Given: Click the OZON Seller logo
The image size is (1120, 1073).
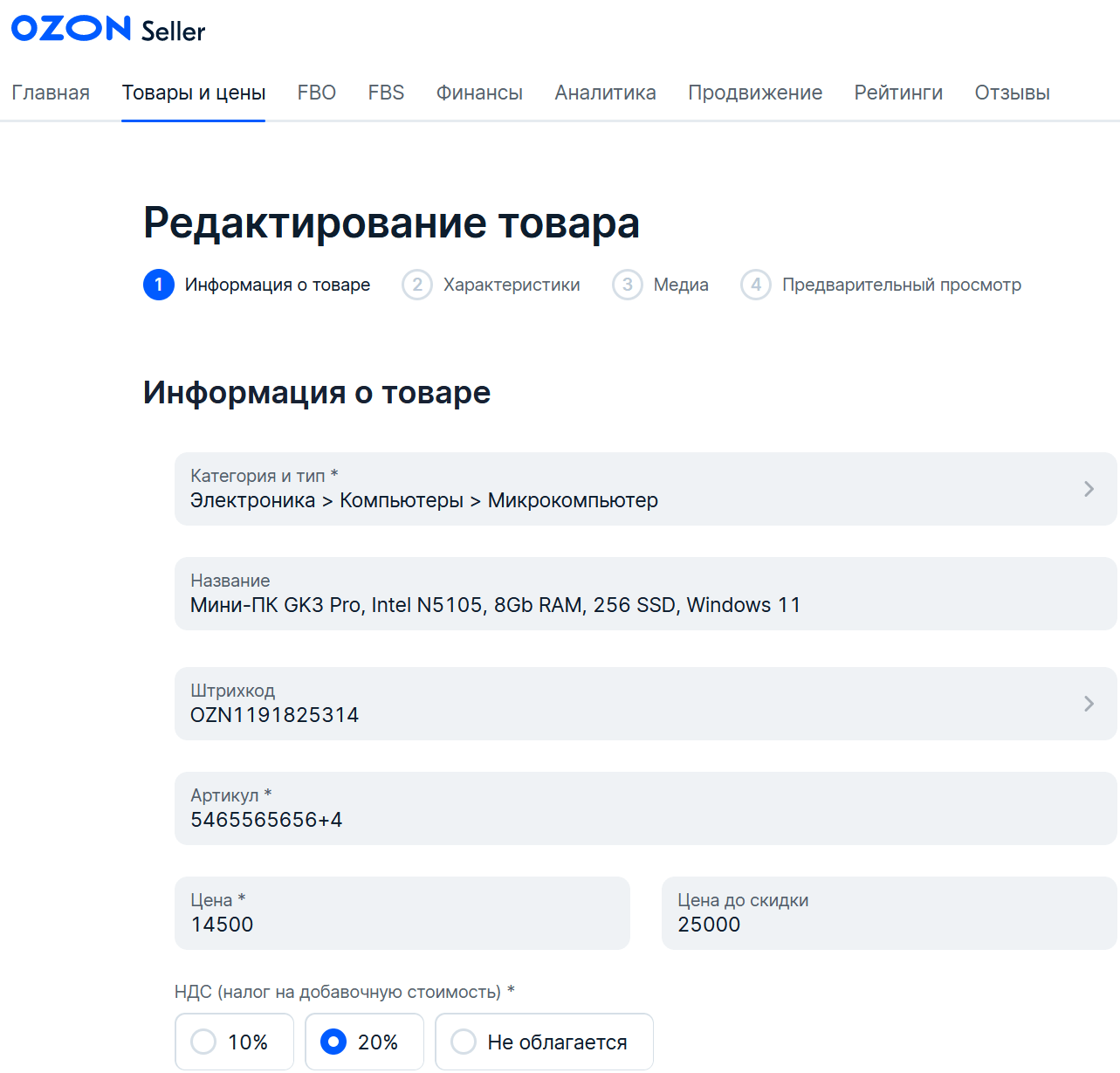Looking at the screenshot, I should click(x=108, y=29).
